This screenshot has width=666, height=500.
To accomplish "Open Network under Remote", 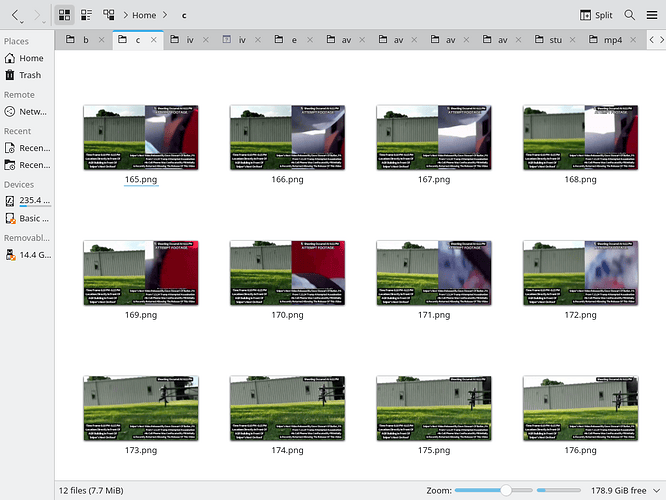I will (27, 112).
